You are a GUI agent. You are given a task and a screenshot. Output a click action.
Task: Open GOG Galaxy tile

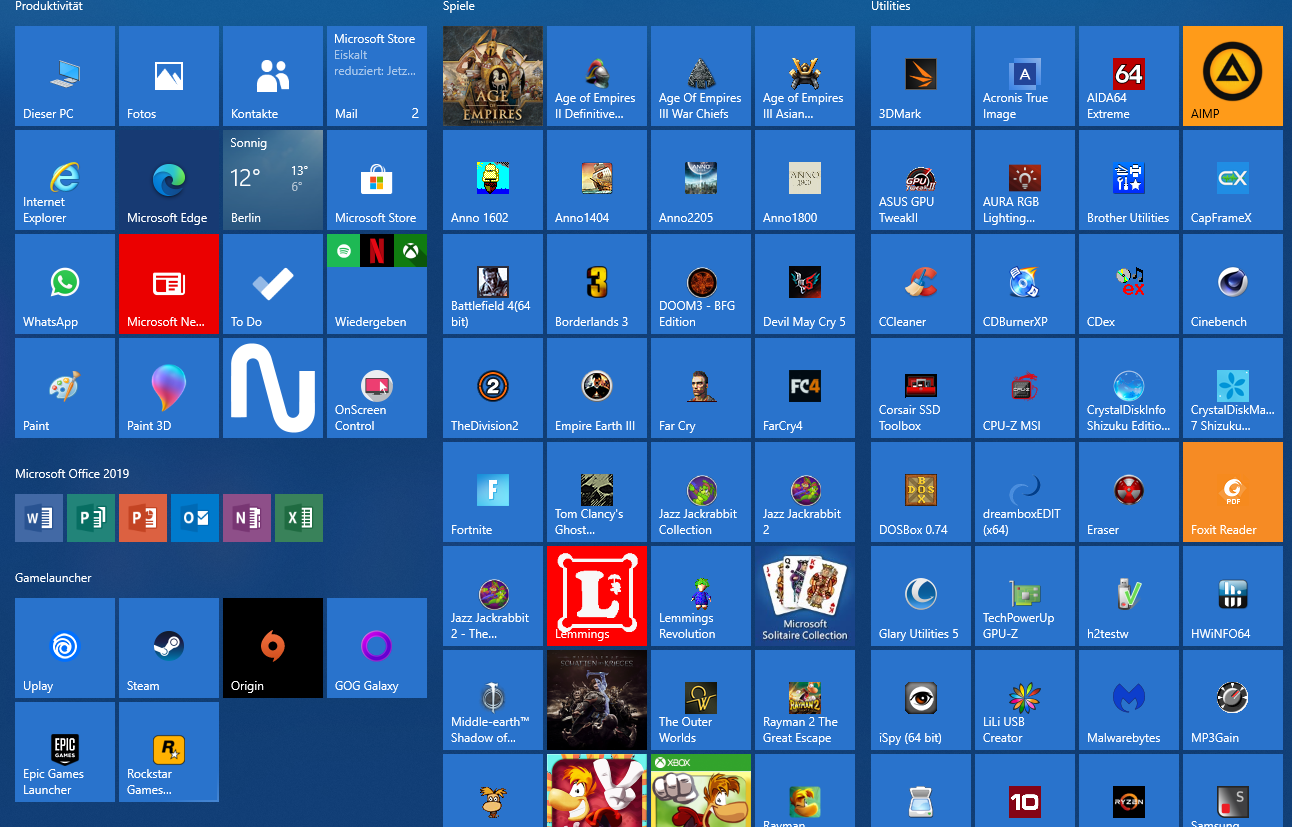[377, 648]
